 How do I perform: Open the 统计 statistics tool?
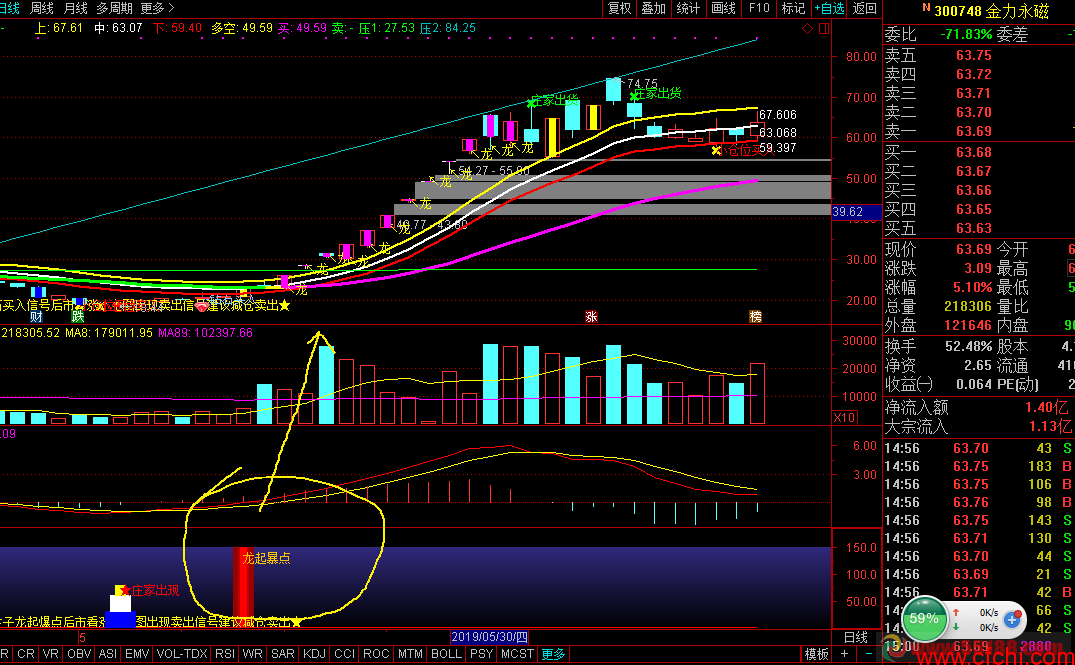688,8
